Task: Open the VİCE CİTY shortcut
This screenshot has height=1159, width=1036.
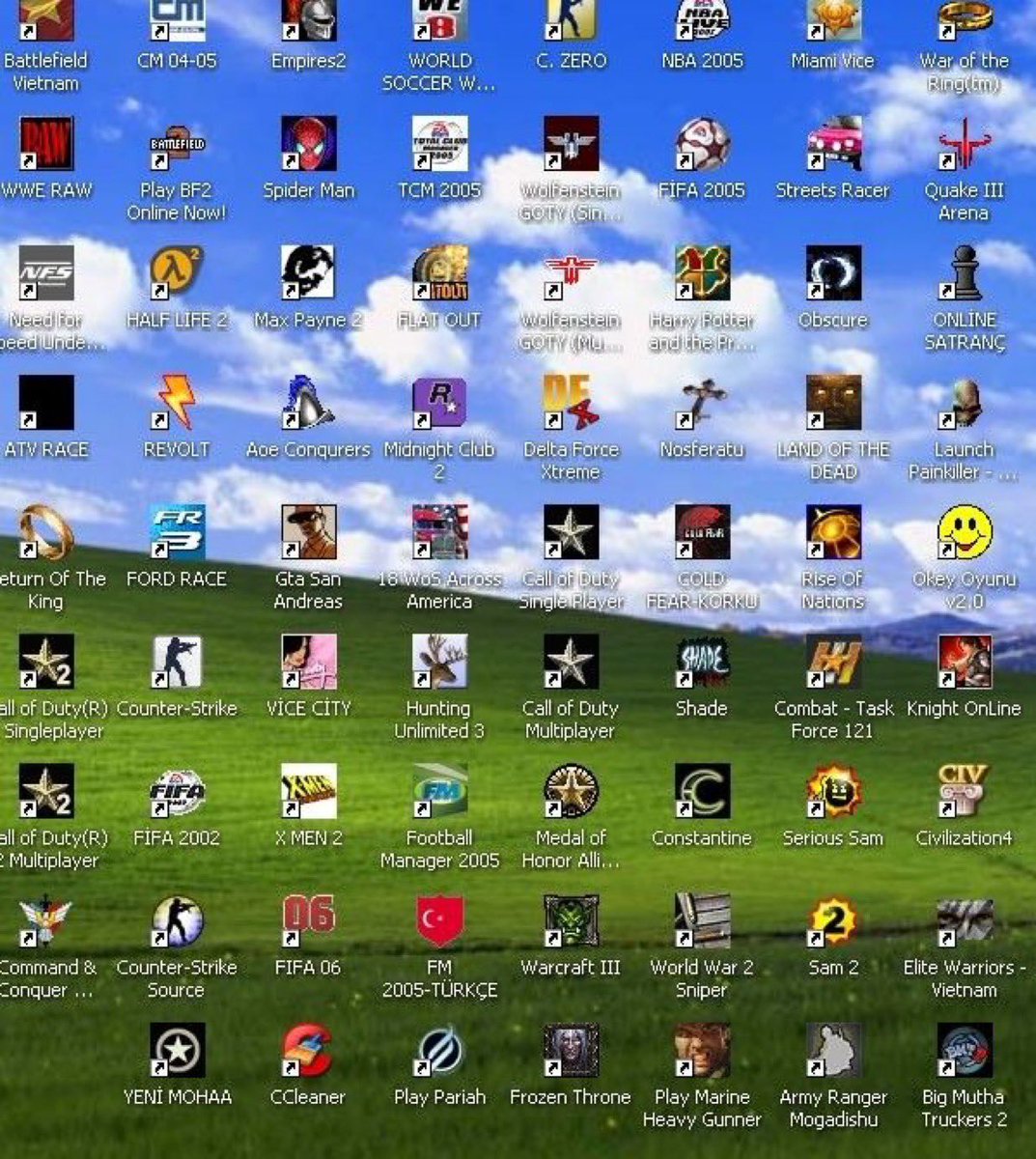Action: 308,662
